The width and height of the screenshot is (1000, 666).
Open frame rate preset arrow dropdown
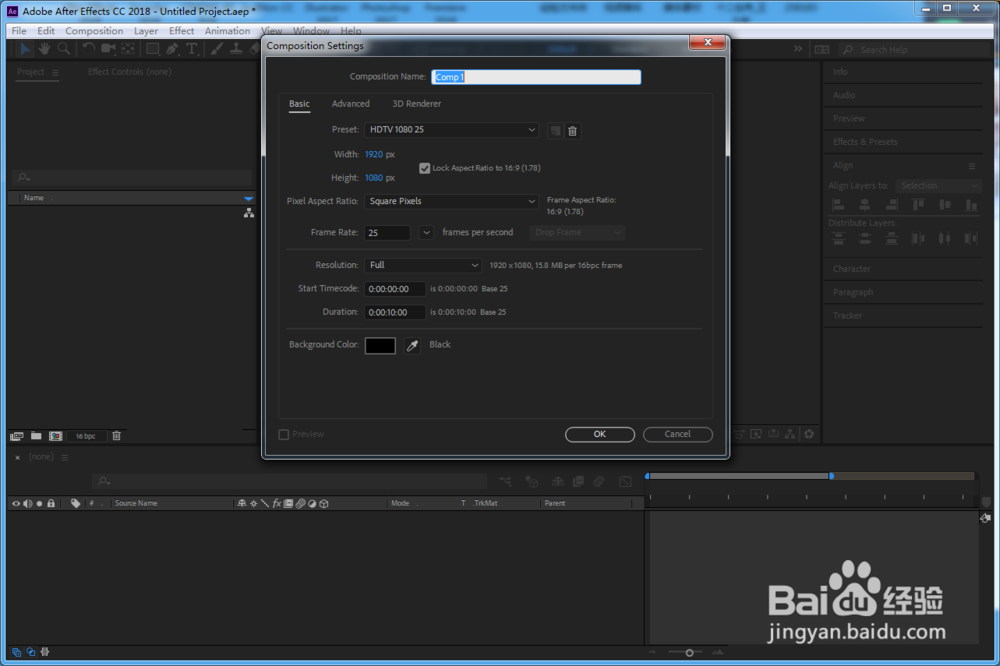(x=427, y=233)
